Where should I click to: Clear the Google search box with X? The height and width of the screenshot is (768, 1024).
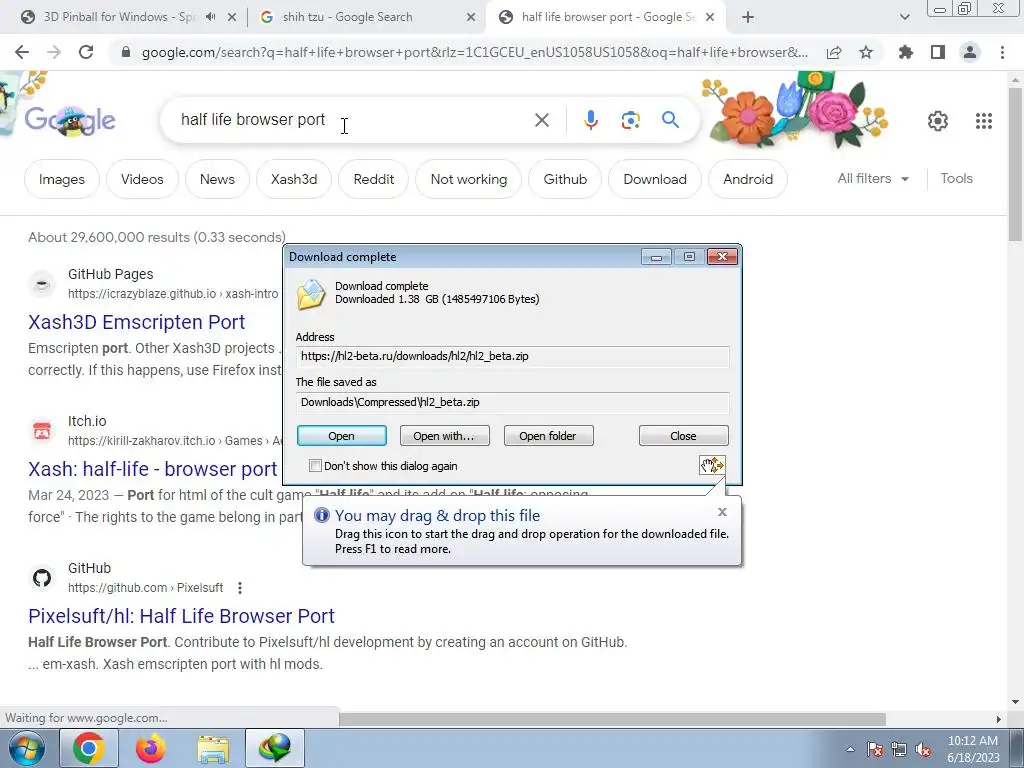click(x=541, y=120)
